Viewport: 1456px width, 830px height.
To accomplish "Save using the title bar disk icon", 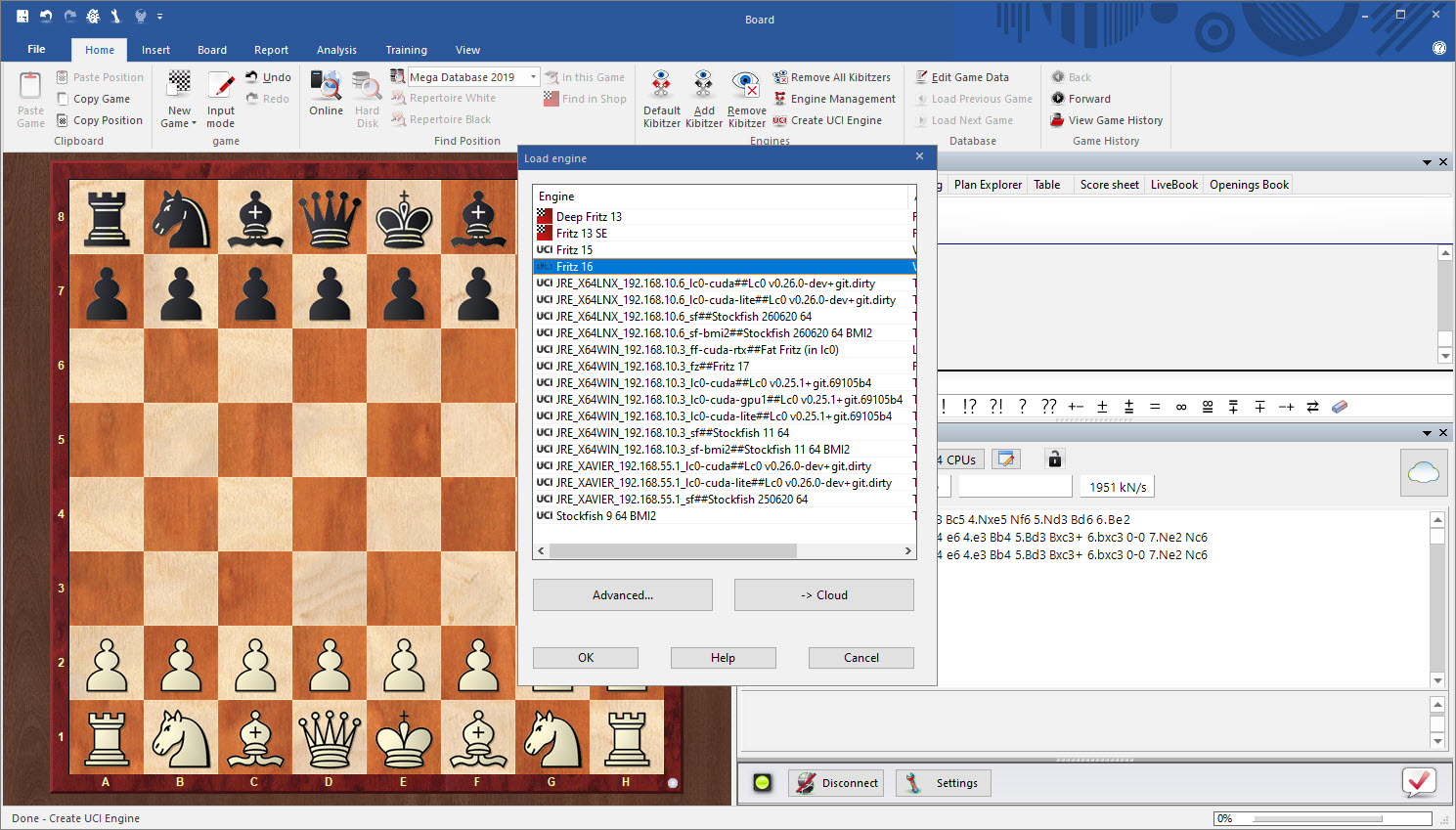I will [x=22, y=16].
